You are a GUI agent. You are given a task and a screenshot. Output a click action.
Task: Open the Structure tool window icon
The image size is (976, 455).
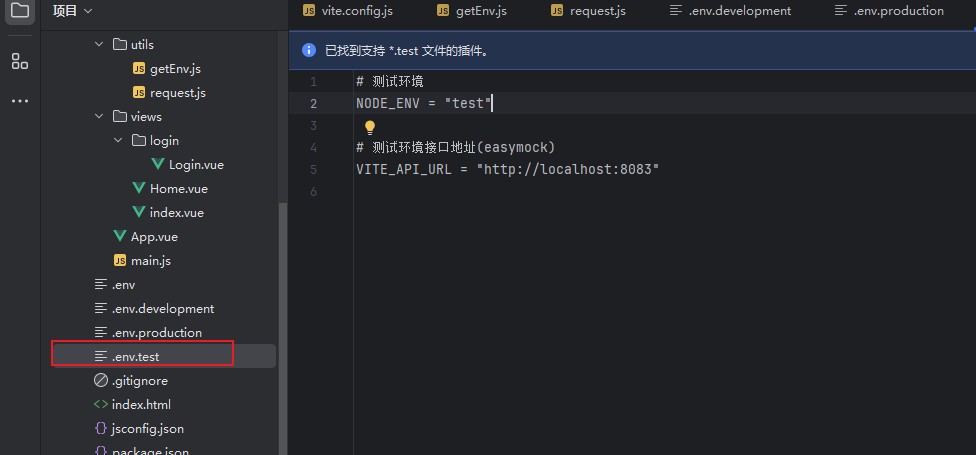[x=20, y=61]
